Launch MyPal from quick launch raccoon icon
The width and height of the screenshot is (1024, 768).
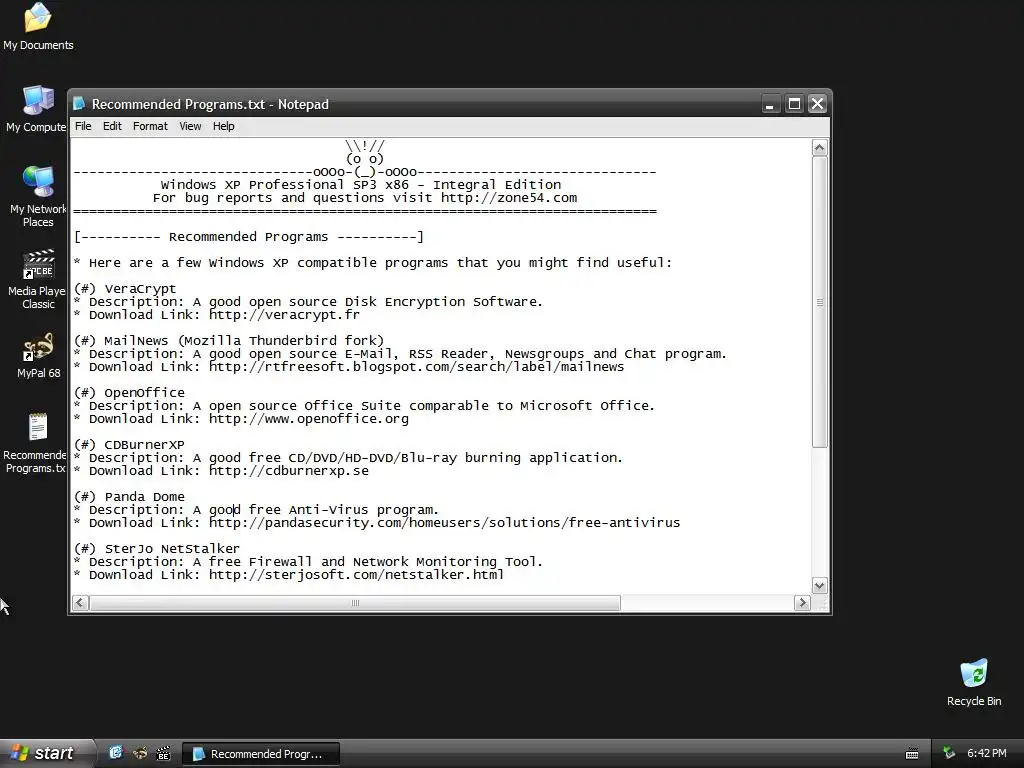[x=139, y=753]
